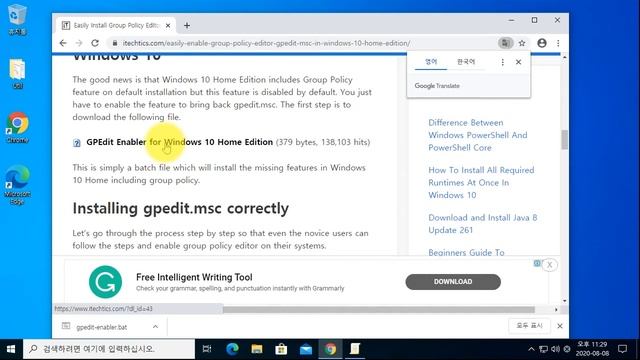Open network status tray icon
This screenshot has height=360, width=640.
[543, 349]
